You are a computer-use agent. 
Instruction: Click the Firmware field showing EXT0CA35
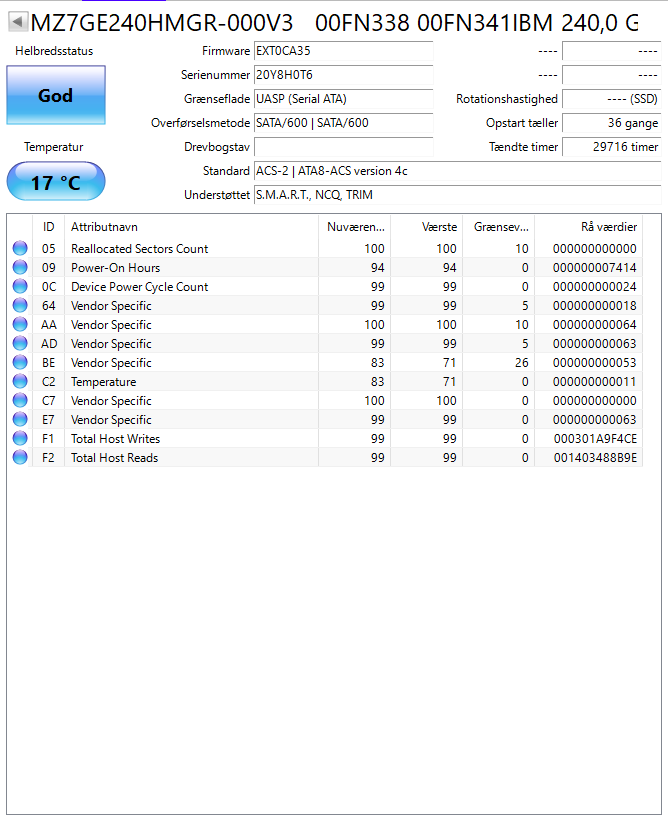pyautogui.click(x=343, y=51)
